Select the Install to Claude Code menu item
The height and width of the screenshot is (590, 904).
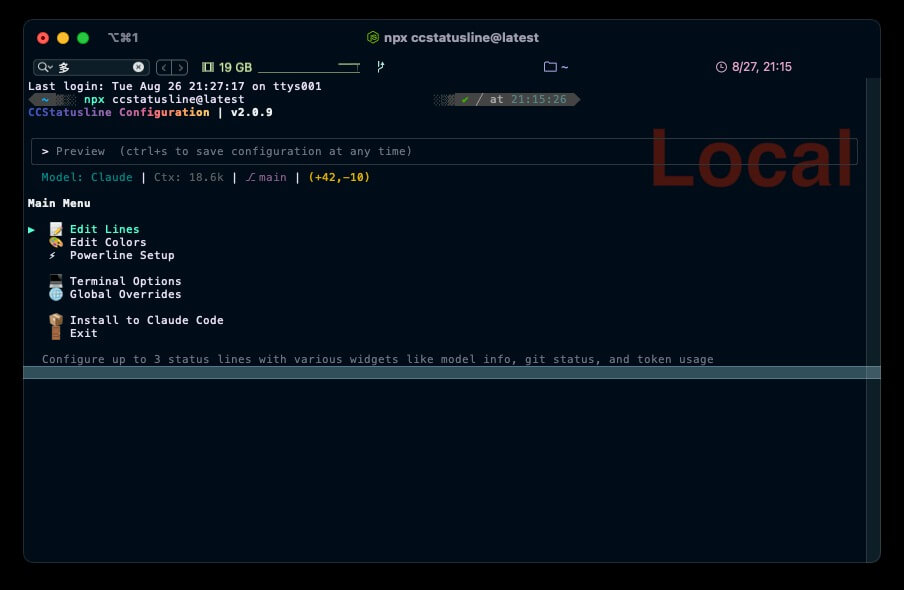tap(146, 320)
